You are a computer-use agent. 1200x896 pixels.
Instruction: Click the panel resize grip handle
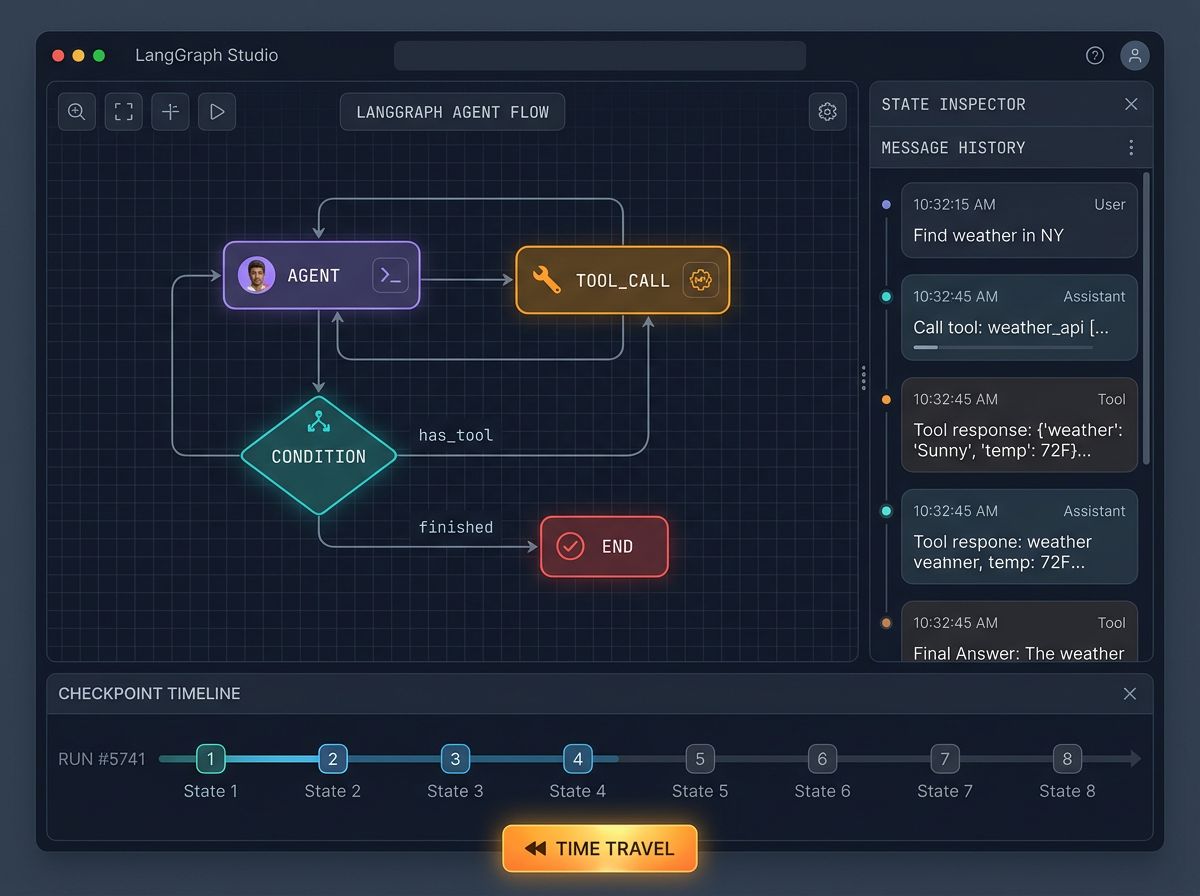(864, 378)
